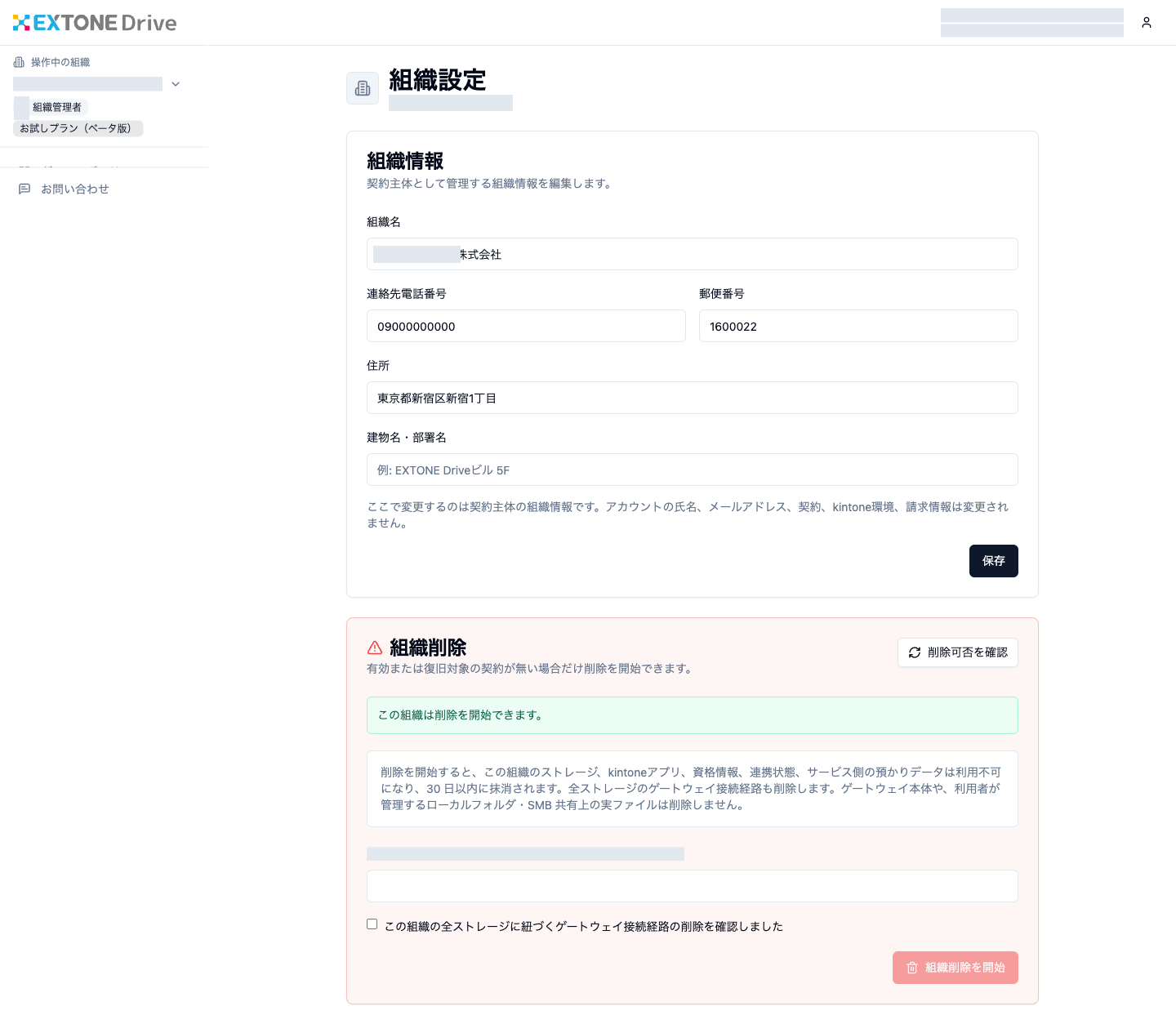Click the trash icon in 組織削除を開始
The height and width of the screenshot is (1024, 1176).
click(912, 968)
